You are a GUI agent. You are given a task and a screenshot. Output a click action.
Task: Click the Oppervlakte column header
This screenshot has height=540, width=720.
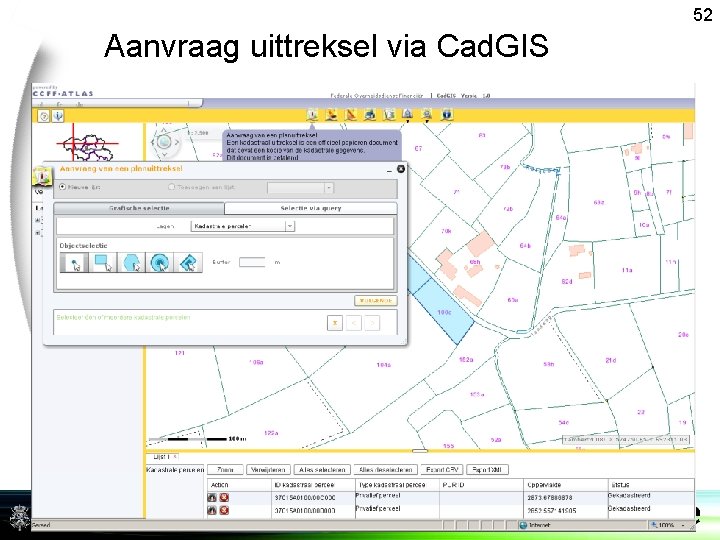pyautogui.click(x=566, y=485)
